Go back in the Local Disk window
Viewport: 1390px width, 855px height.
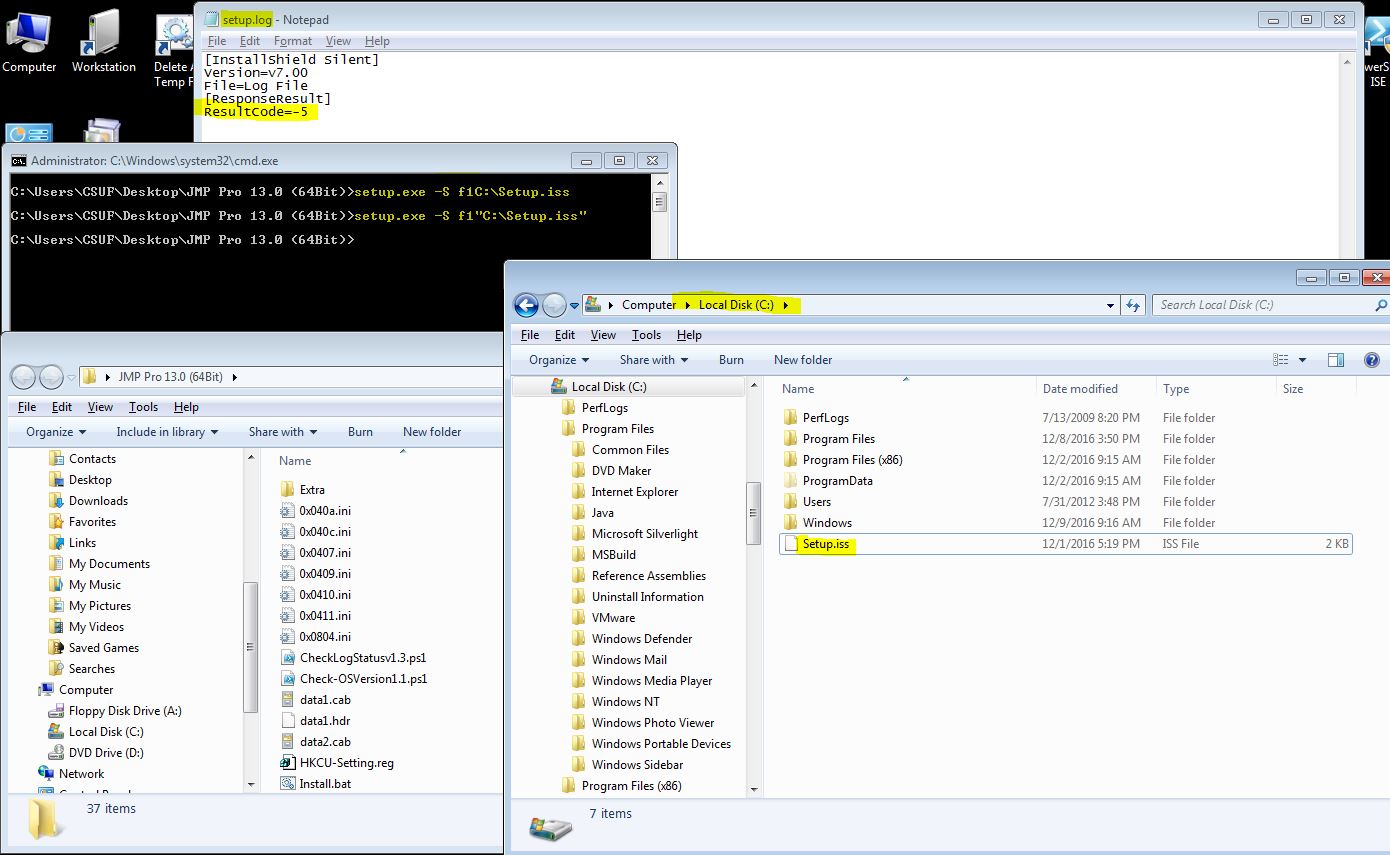point(526,305)
